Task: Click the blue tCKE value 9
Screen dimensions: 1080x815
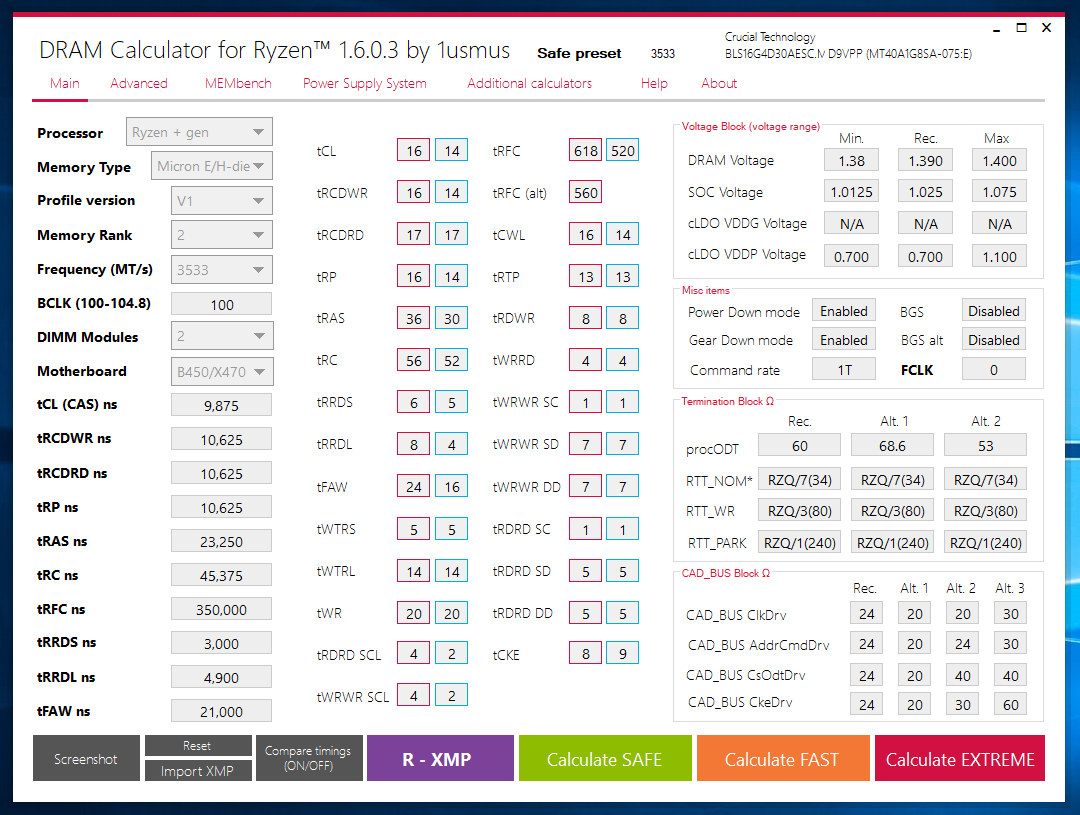Action: click(x=623, y=653)
